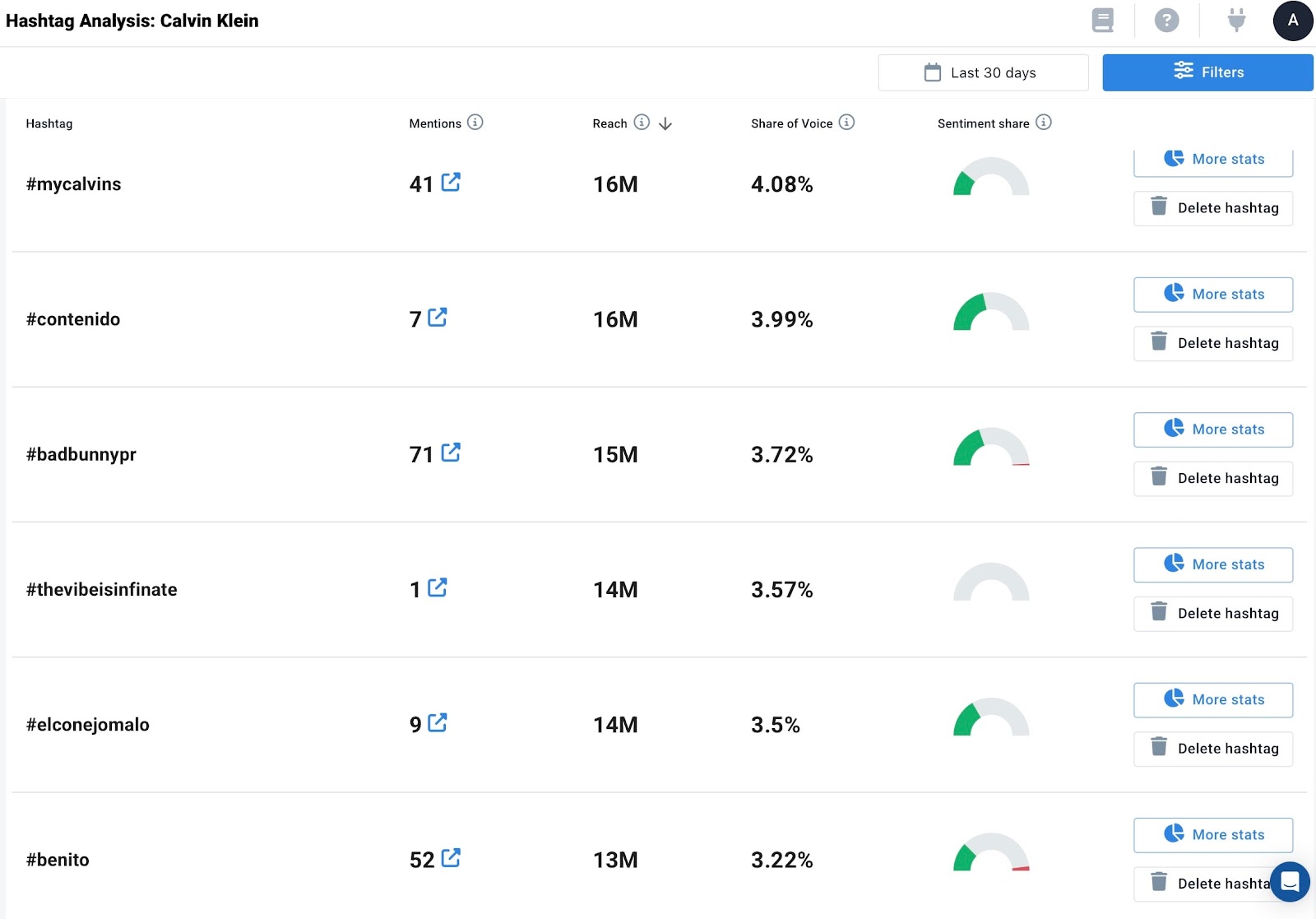
Task: View More stats for #benito
Action: (x=1213, y=835)
